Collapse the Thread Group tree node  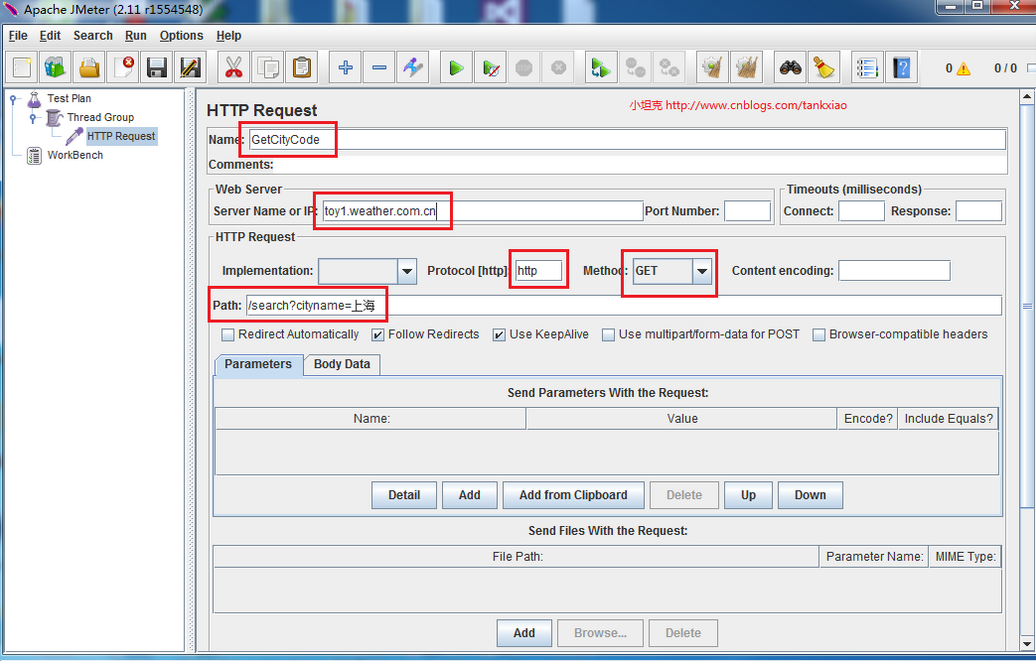[x=33, y=117]
